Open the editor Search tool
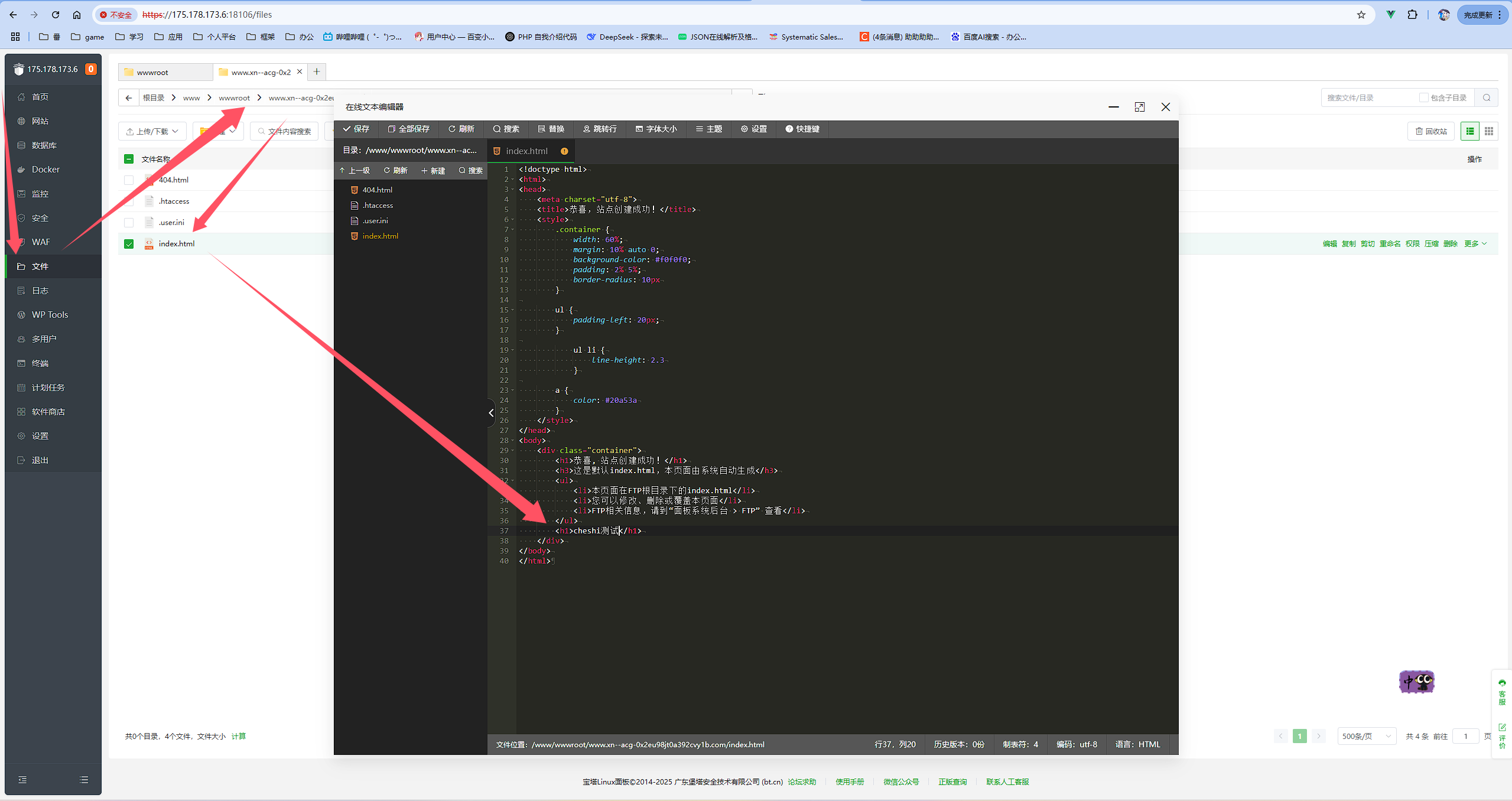The width and height of the screenshot is (1512, 801). click(x=506, y=129)
